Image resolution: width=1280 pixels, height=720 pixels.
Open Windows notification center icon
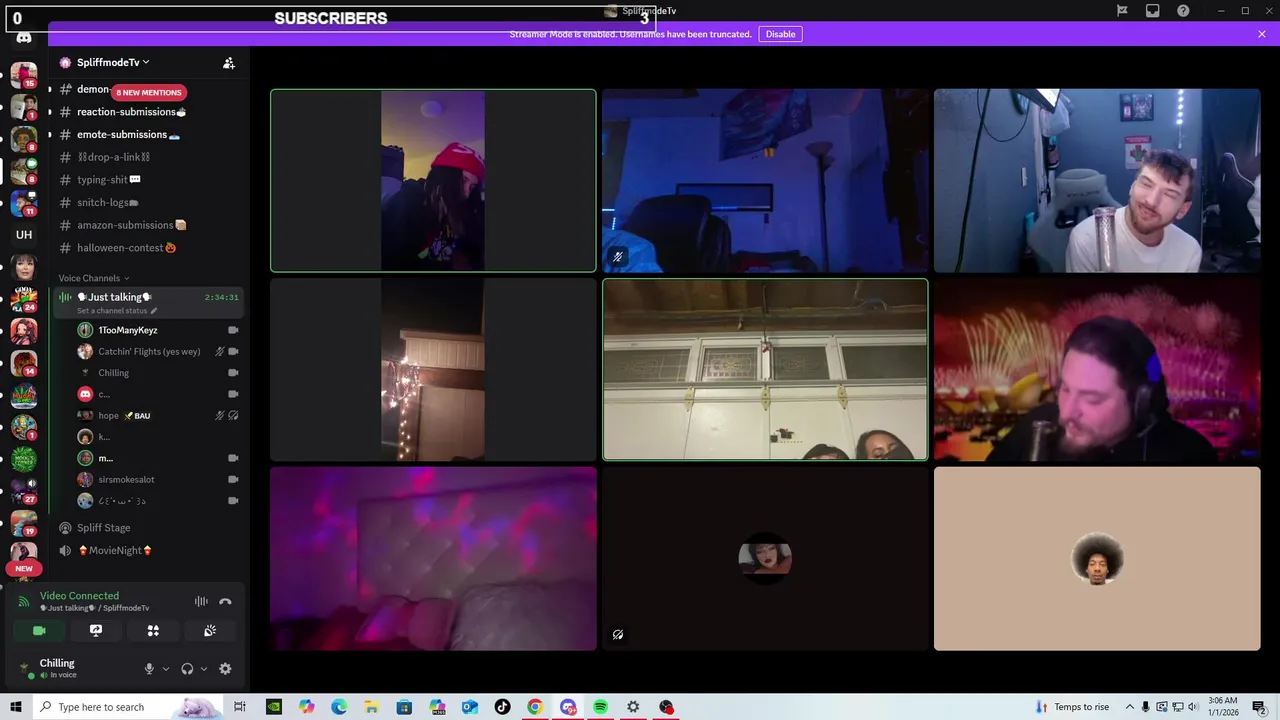tap(1260, 707)
